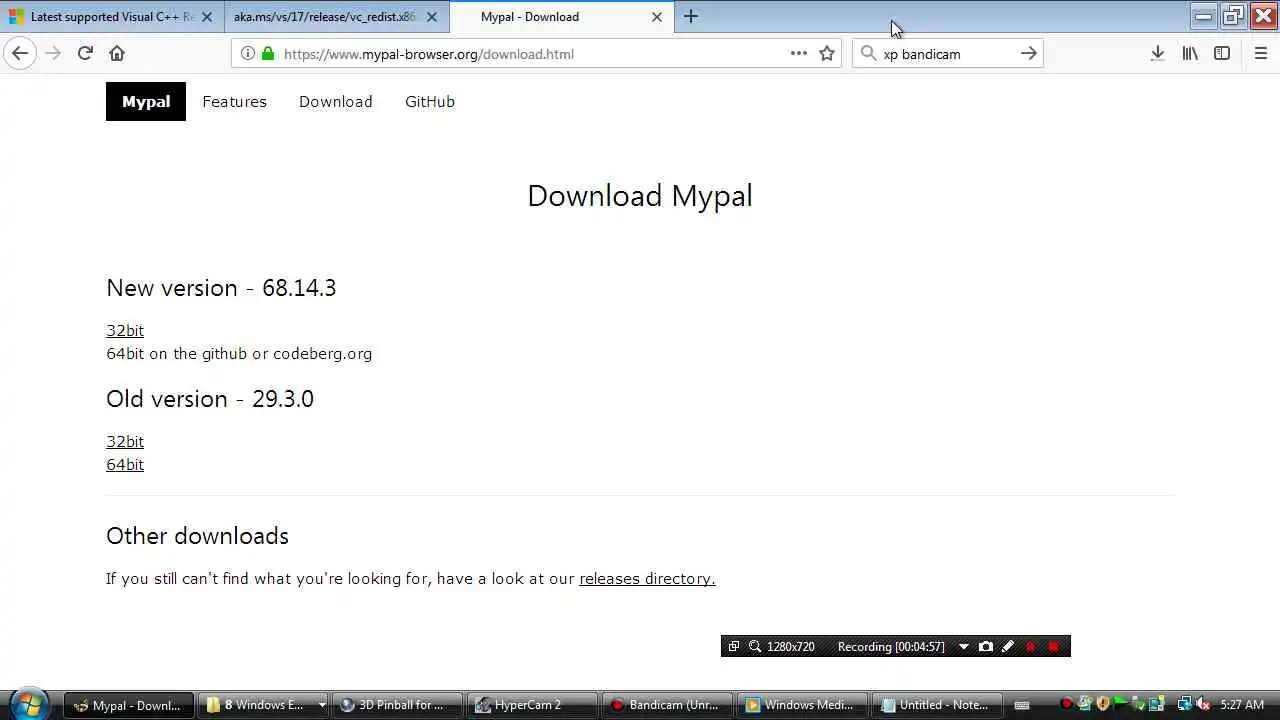Click the 5:27 AM clock
This screenshot has width=1280, height=720.
click(x=1242, y=705)
